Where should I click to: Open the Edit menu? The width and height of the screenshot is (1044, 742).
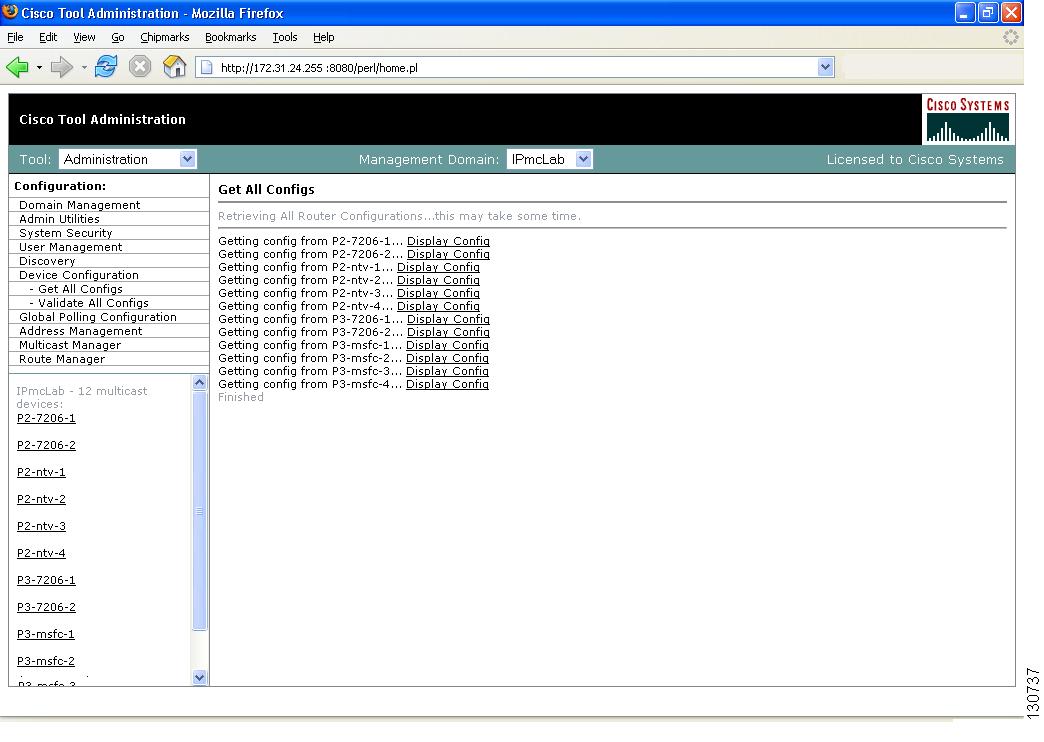[x=48, y=37]
